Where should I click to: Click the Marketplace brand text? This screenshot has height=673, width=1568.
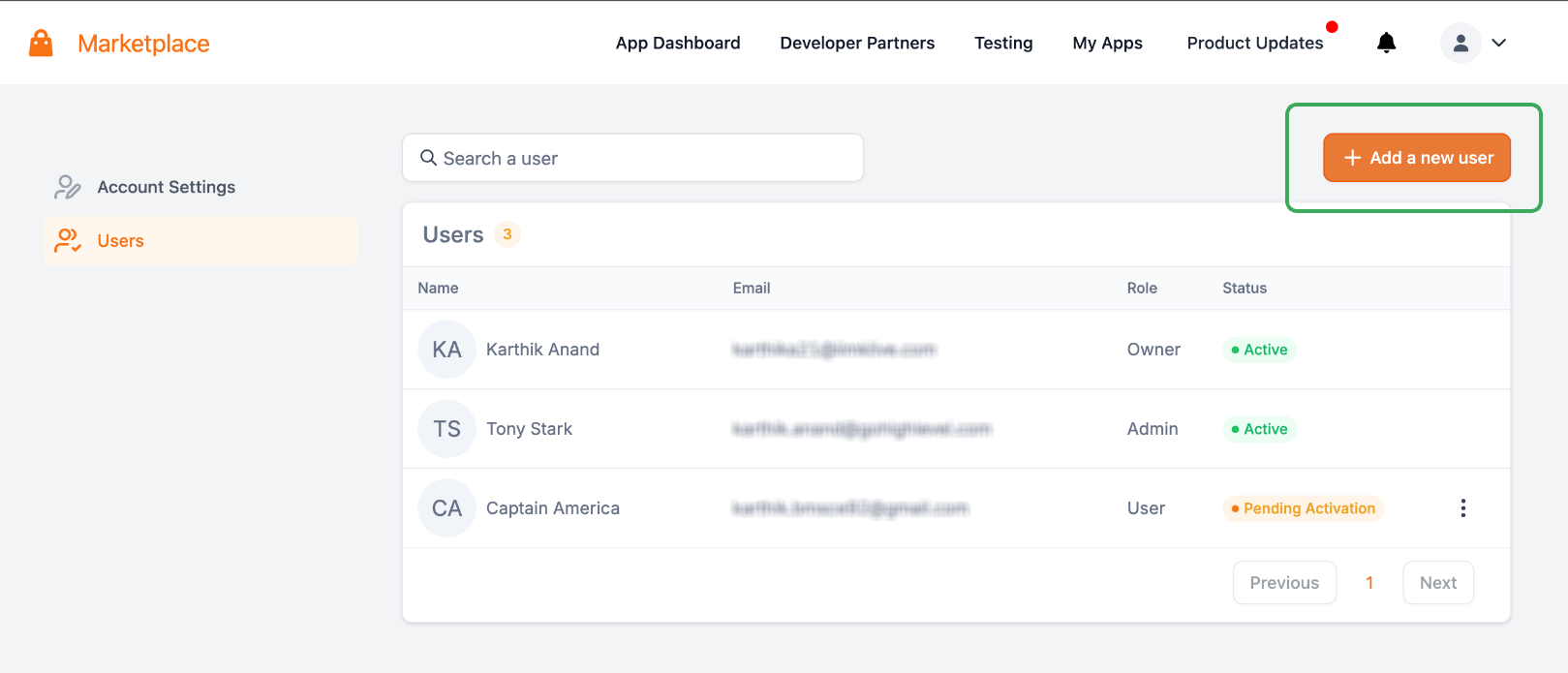(x=143, y=44)
